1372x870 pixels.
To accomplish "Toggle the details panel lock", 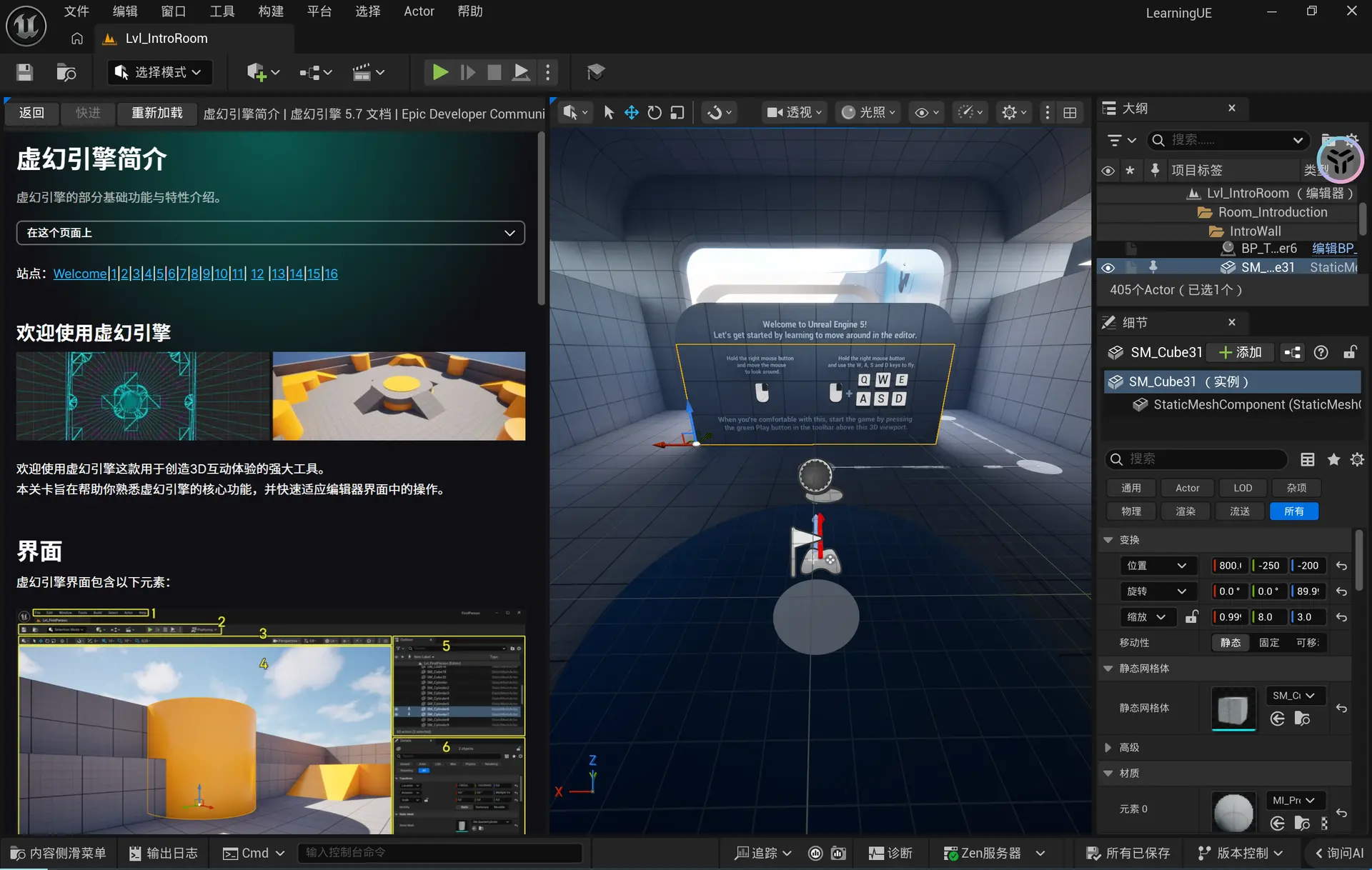I will point(1350,352).
